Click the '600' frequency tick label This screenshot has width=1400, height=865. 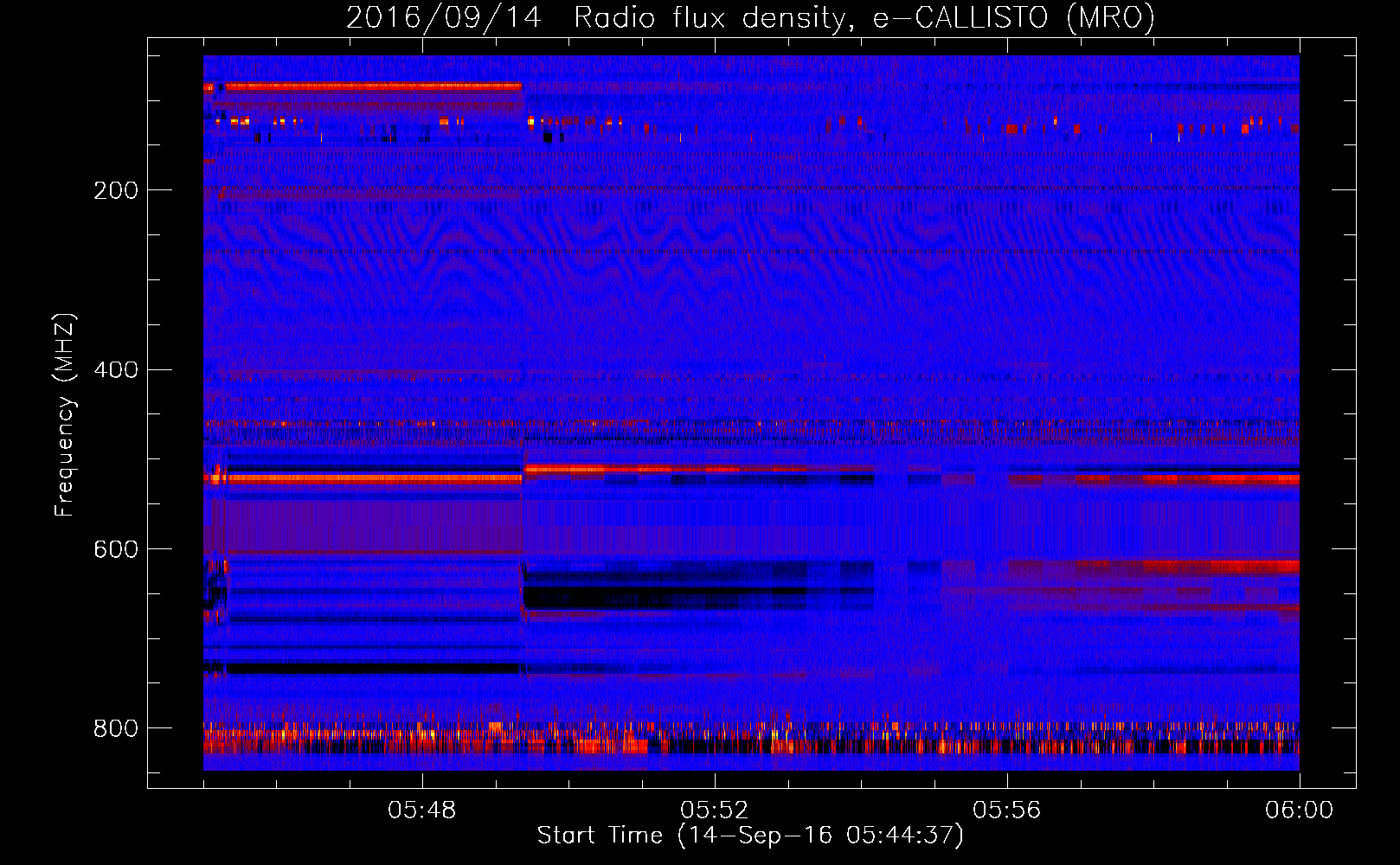pos(116,550)
